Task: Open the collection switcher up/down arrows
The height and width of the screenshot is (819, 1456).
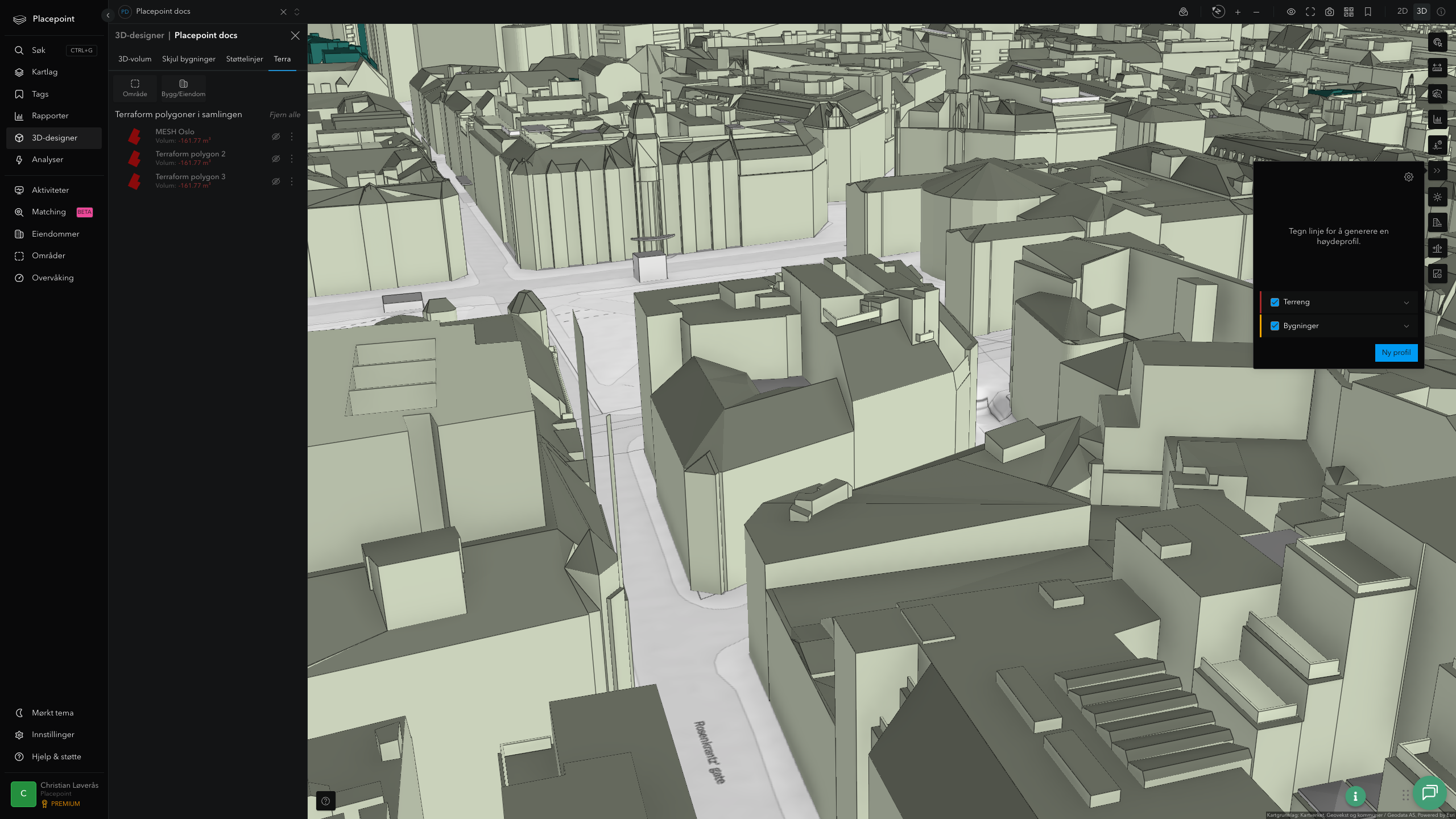Action: coord(297,12)
